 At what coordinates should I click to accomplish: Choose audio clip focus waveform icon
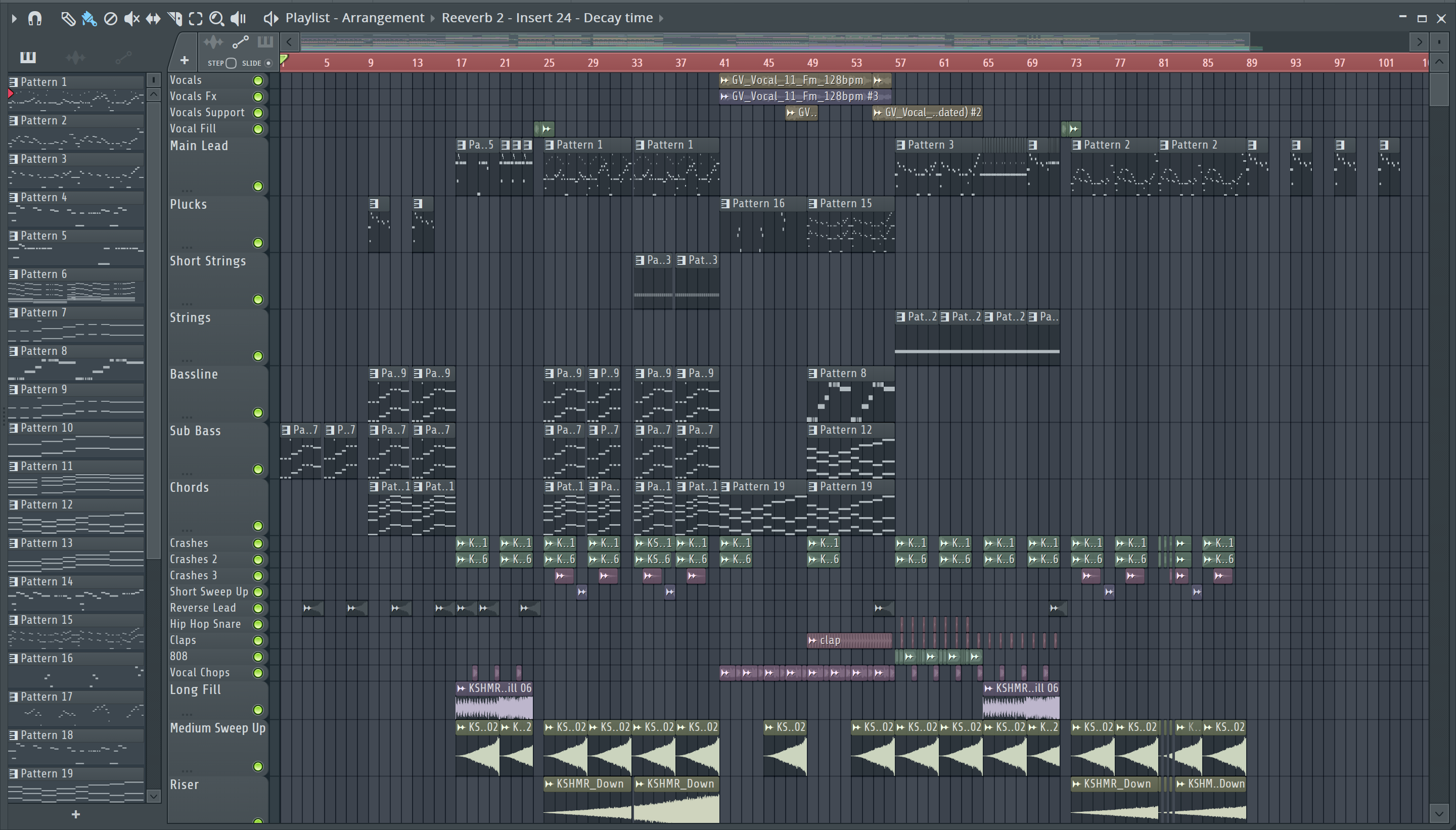tap(213, 42)
